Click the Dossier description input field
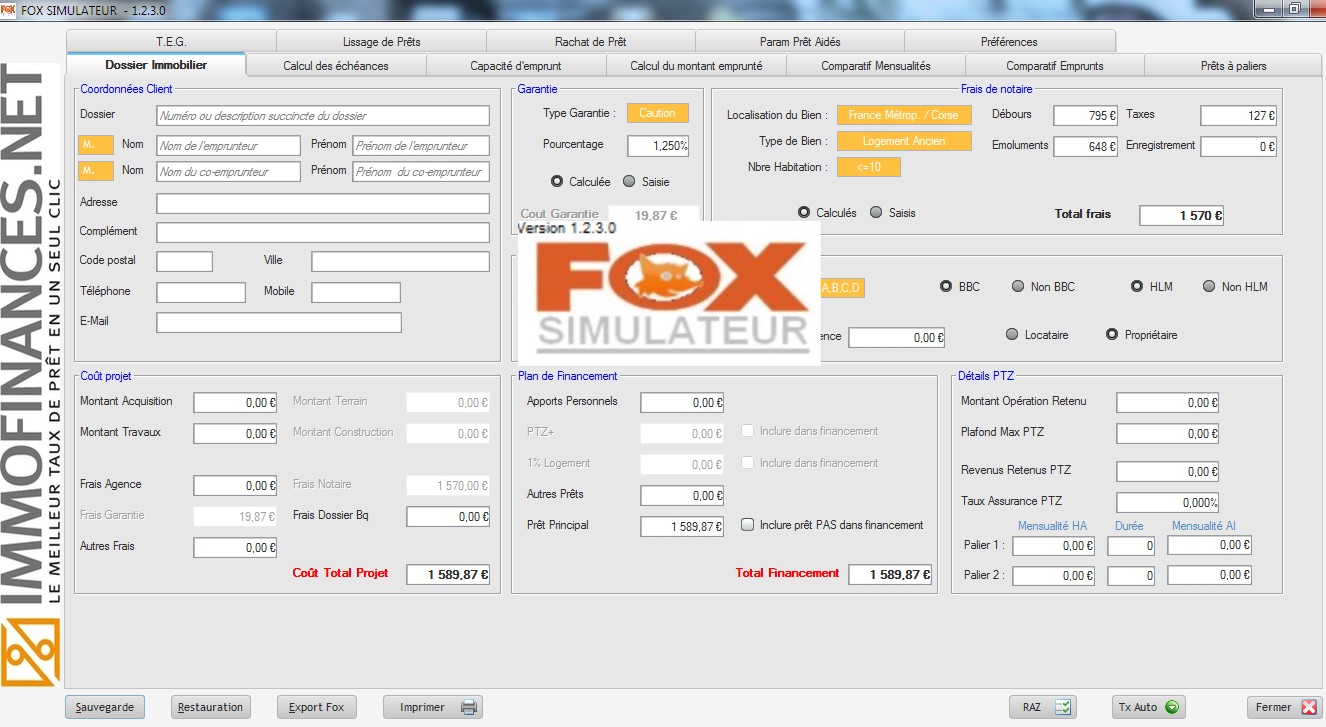 pyautogui.click(x=320, y=115)
